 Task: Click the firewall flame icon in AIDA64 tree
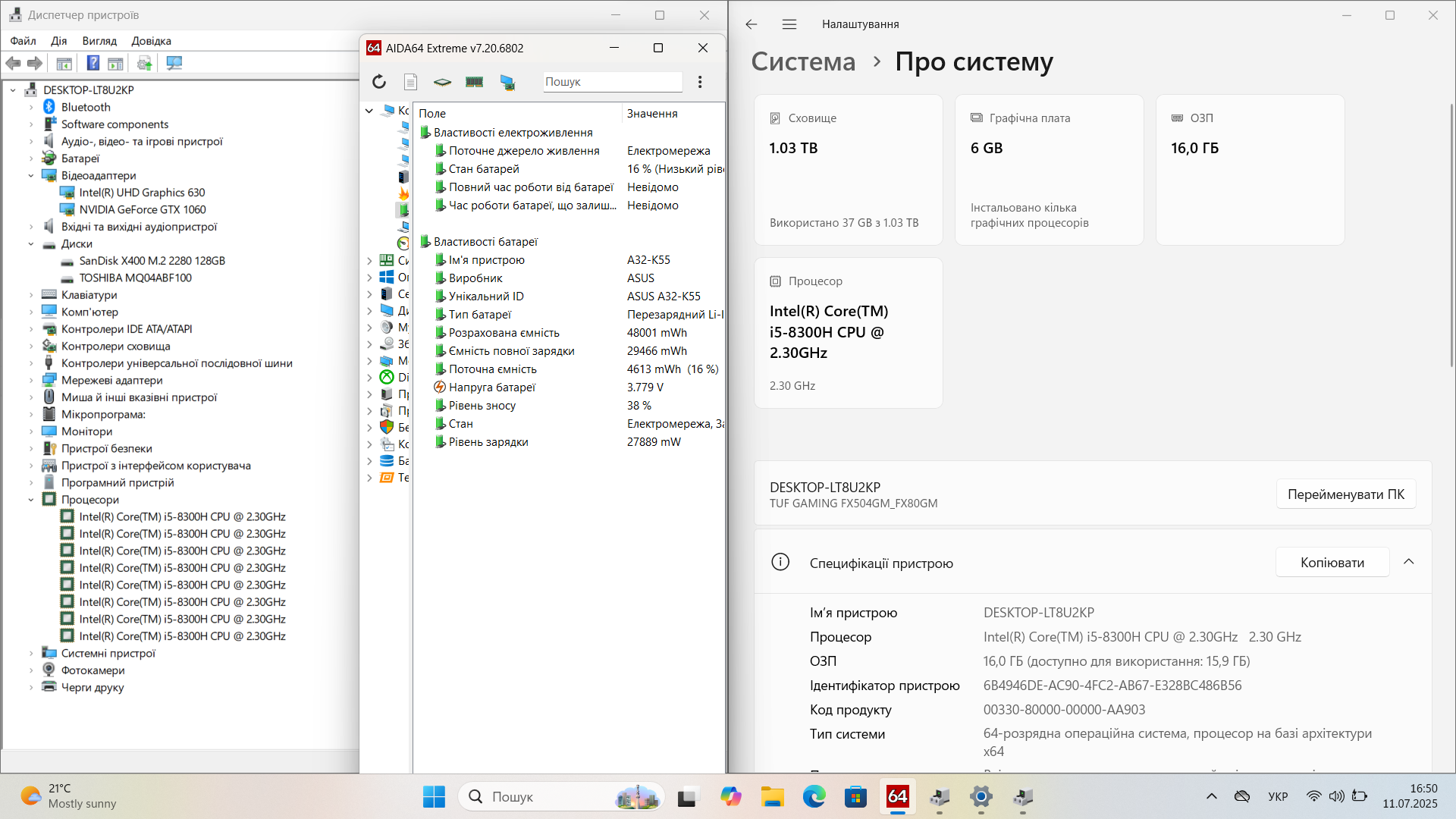click(x=403, y=193)
